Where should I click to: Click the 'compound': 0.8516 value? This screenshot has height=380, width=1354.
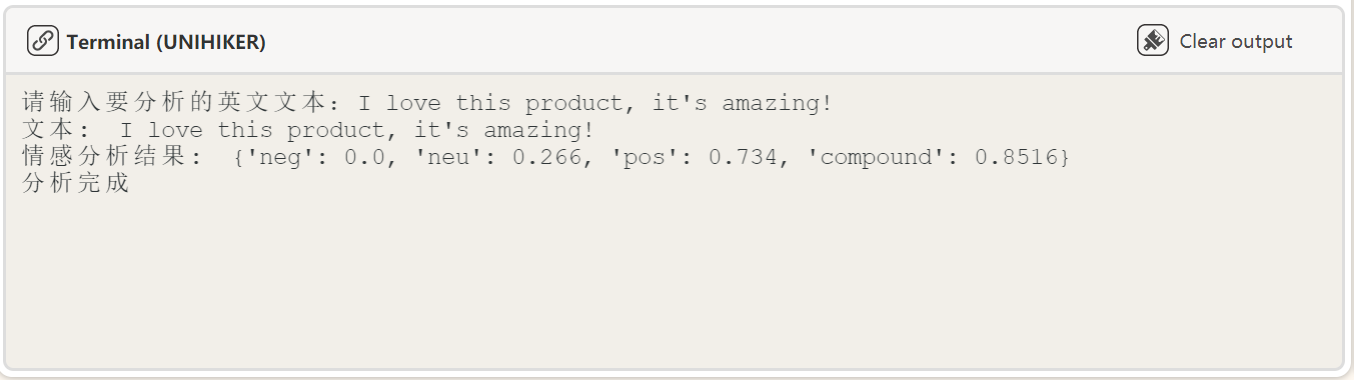coord(938,158)
